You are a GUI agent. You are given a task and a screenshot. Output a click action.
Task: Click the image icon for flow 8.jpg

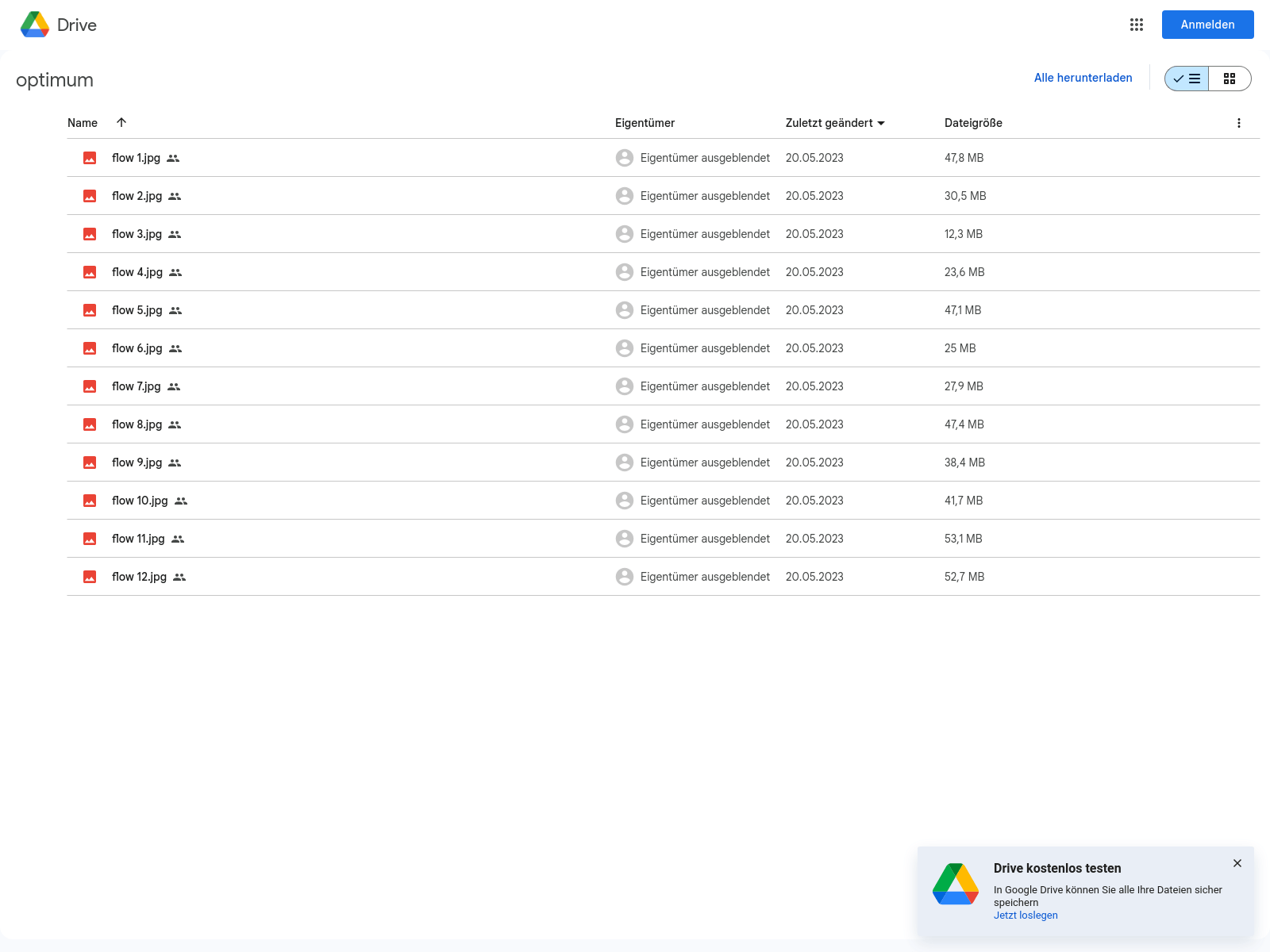(x=90, y=424)
